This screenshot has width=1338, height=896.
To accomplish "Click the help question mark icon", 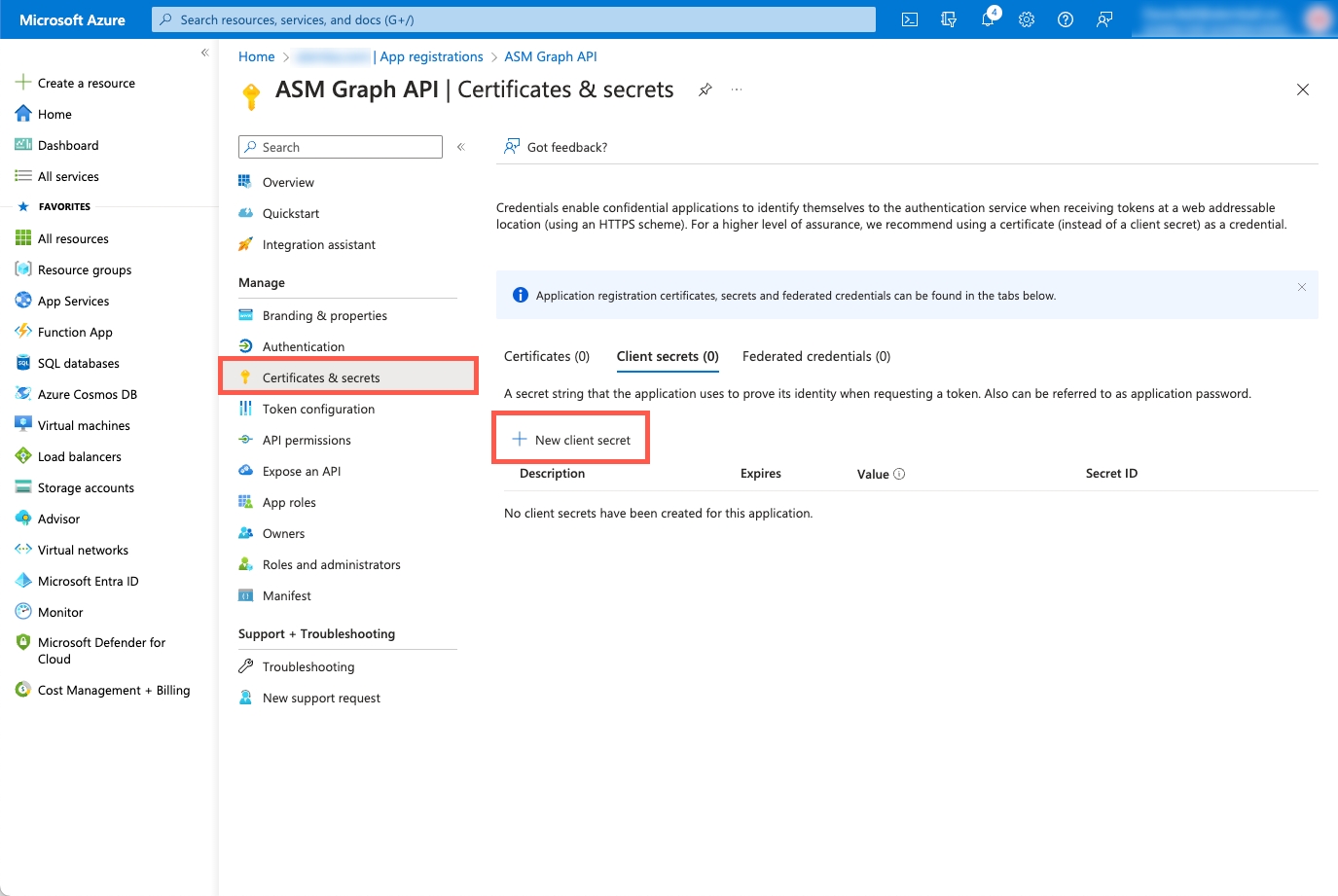I will (1066, 19).
